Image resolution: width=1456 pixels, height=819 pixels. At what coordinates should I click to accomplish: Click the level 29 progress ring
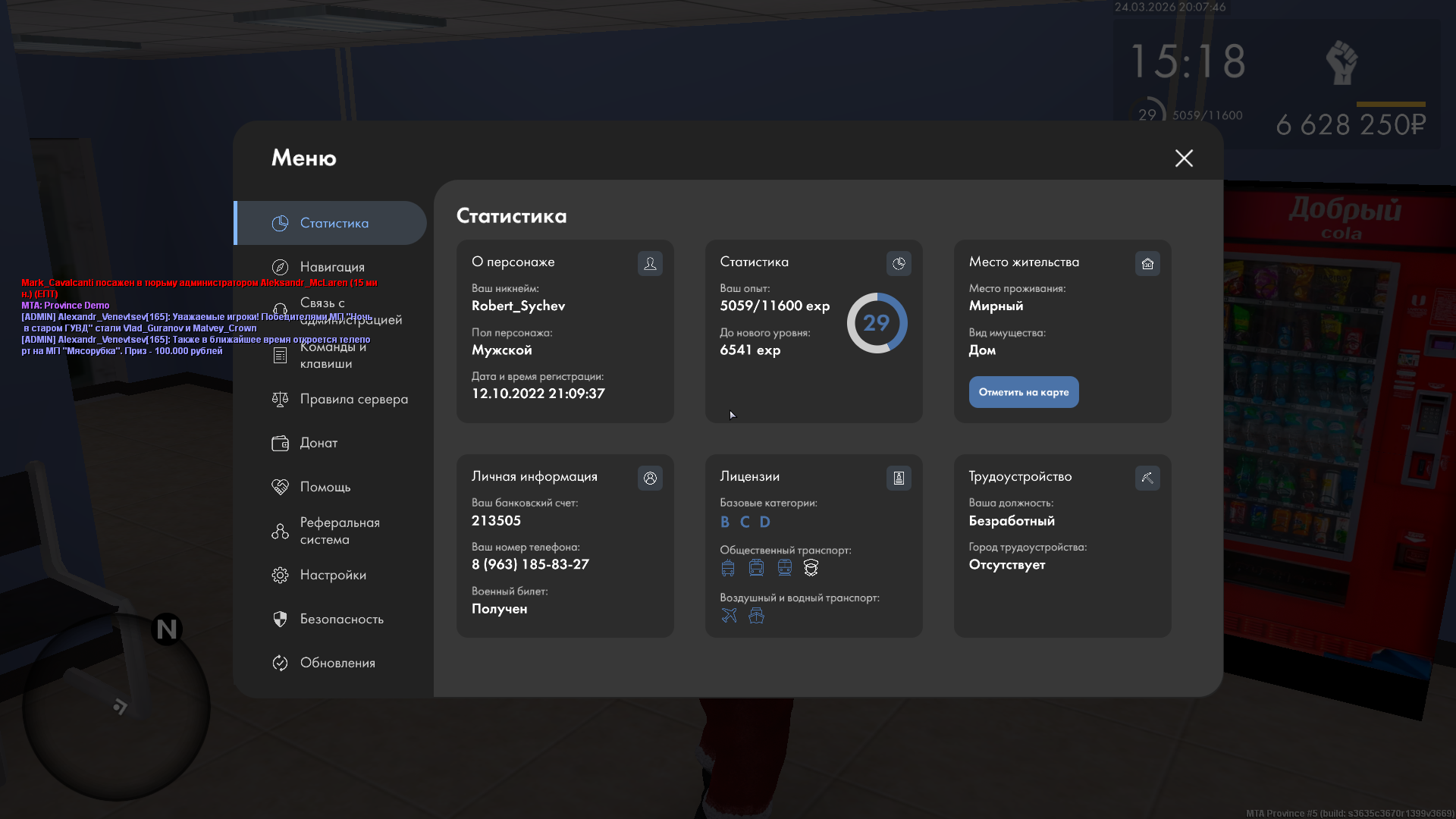[x=877, y=323]
